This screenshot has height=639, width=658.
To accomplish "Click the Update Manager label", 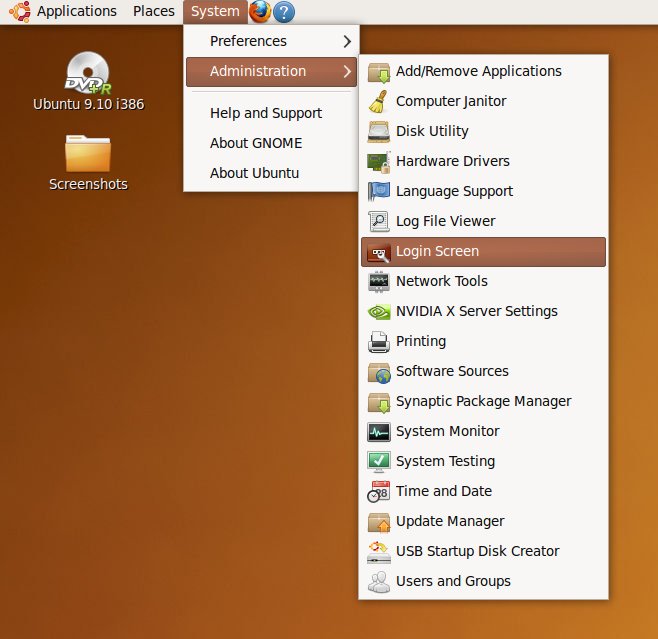I will (450, 522).
